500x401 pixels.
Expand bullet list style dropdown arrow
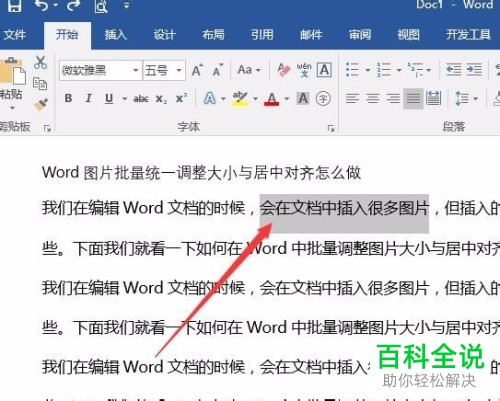368,70
